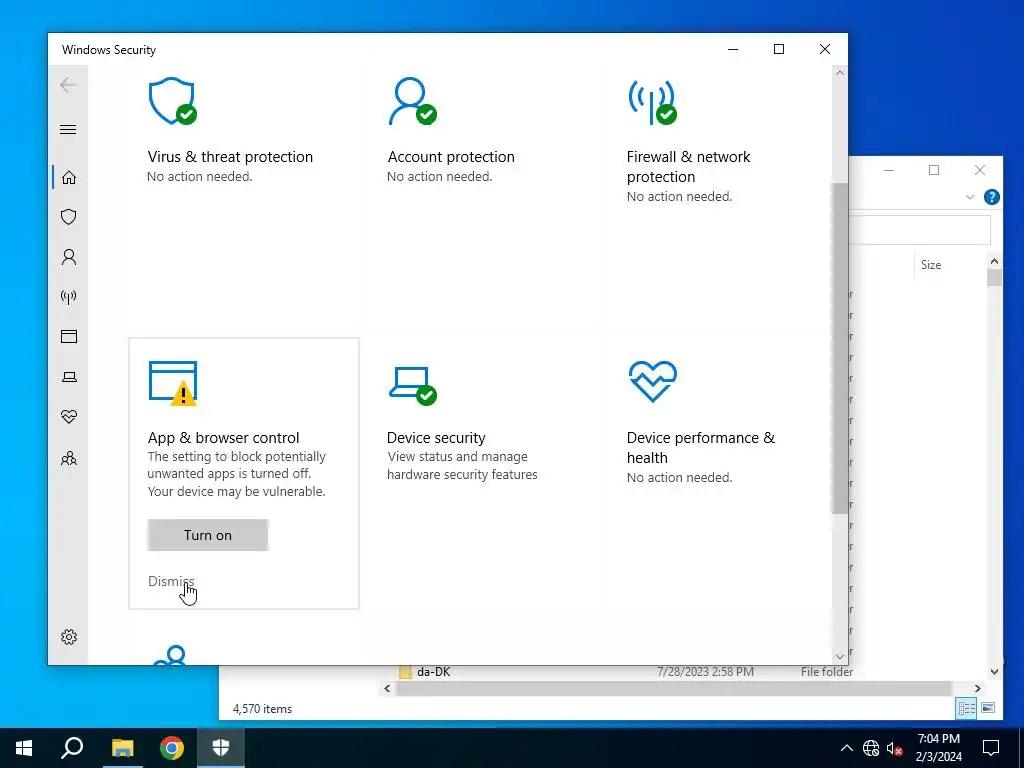The width and height of the screenshot is (1024, 768).
Task: Click the scroll down arrow in Windows Security
Action: click(840, 657)
